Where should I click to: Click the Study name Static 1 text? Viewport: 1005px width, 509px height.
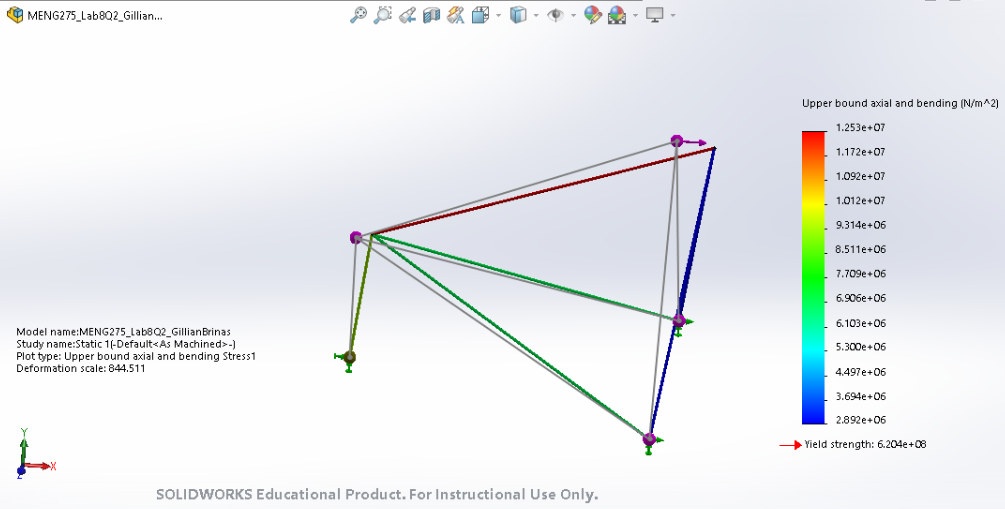click(126, 344)
